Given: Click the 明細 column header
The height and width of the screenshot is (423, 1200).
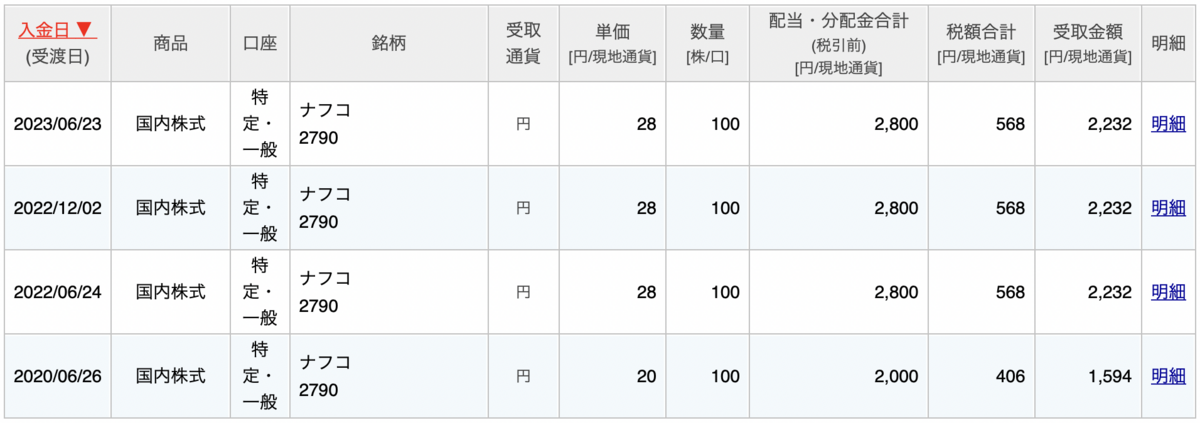Looking at the screenshot, I should tap(1168, 43).
